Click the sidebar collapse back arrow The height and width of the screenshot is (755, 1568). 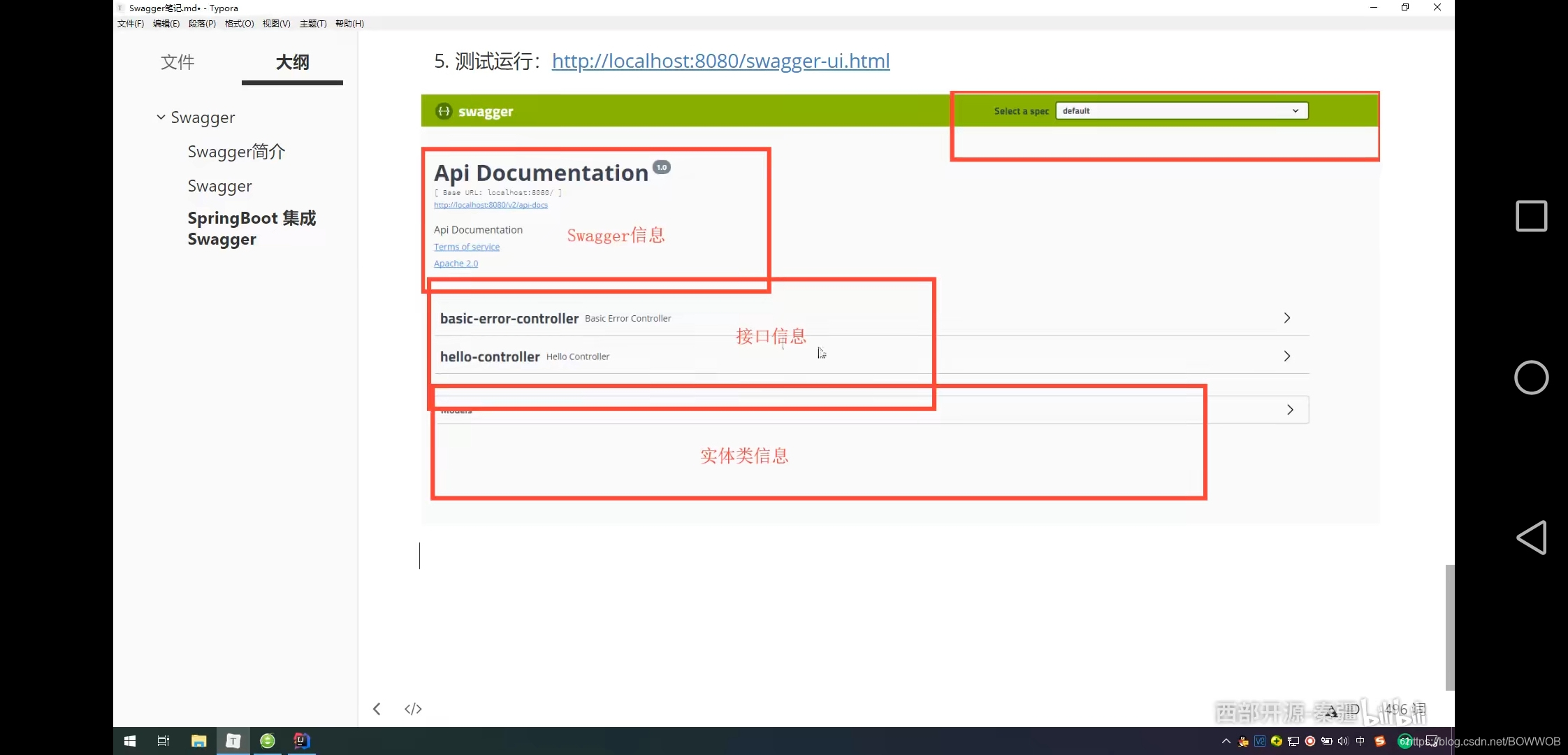click(377, 709)
